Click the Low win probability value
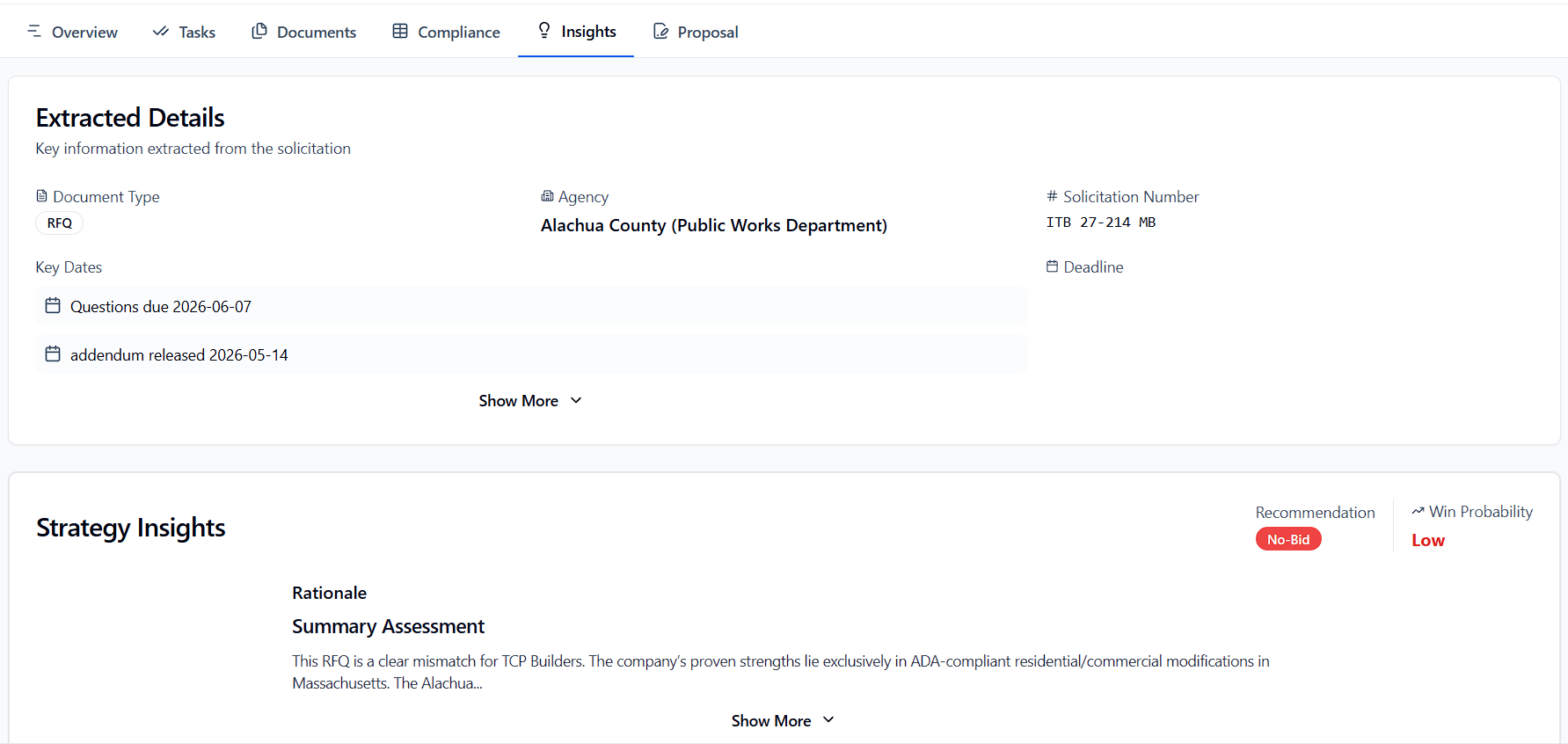The image size is (1568, 744). coord(1428,541)
